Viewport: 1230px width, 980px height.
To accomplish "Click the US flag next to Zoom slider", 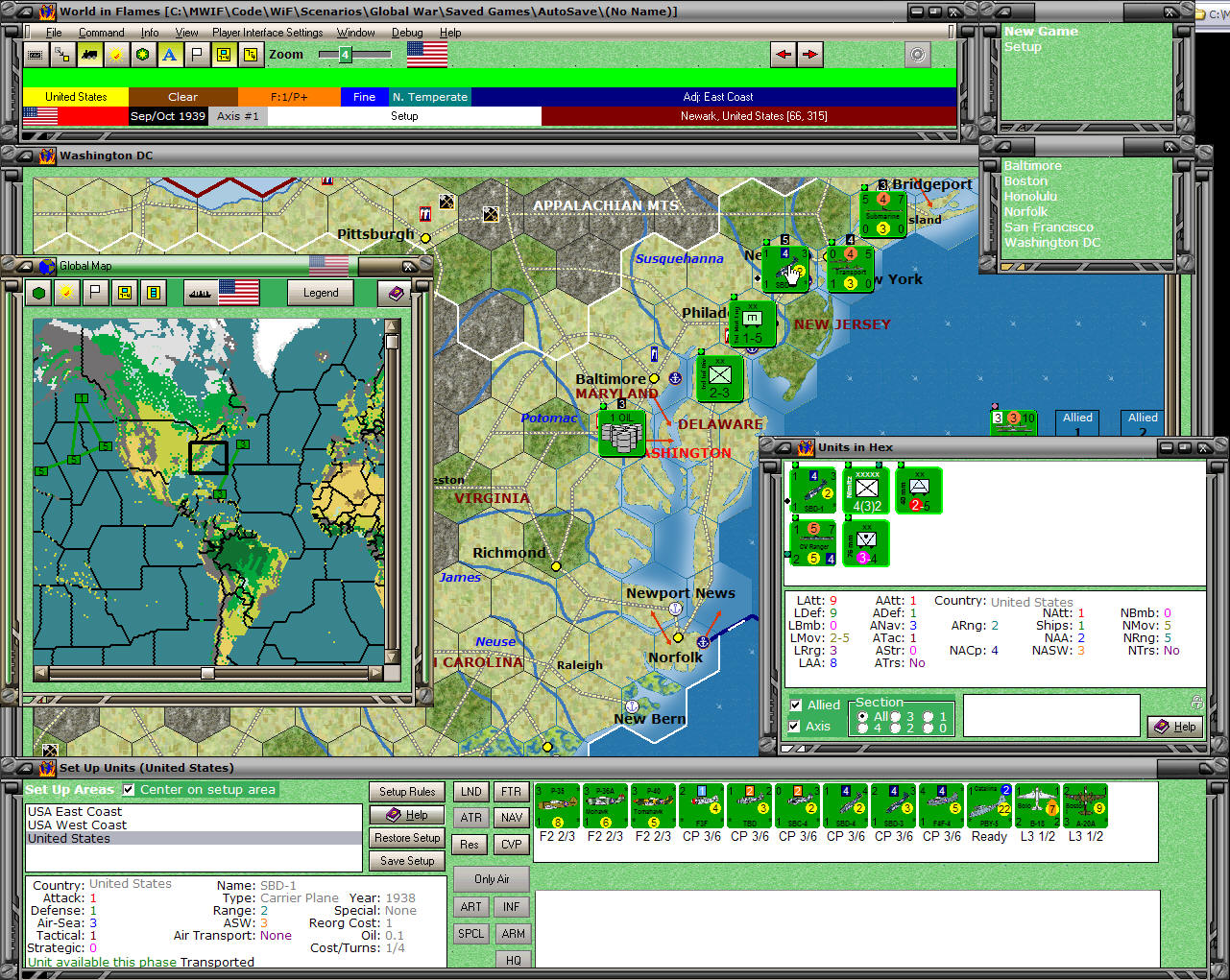I will [x=427, y=55].
